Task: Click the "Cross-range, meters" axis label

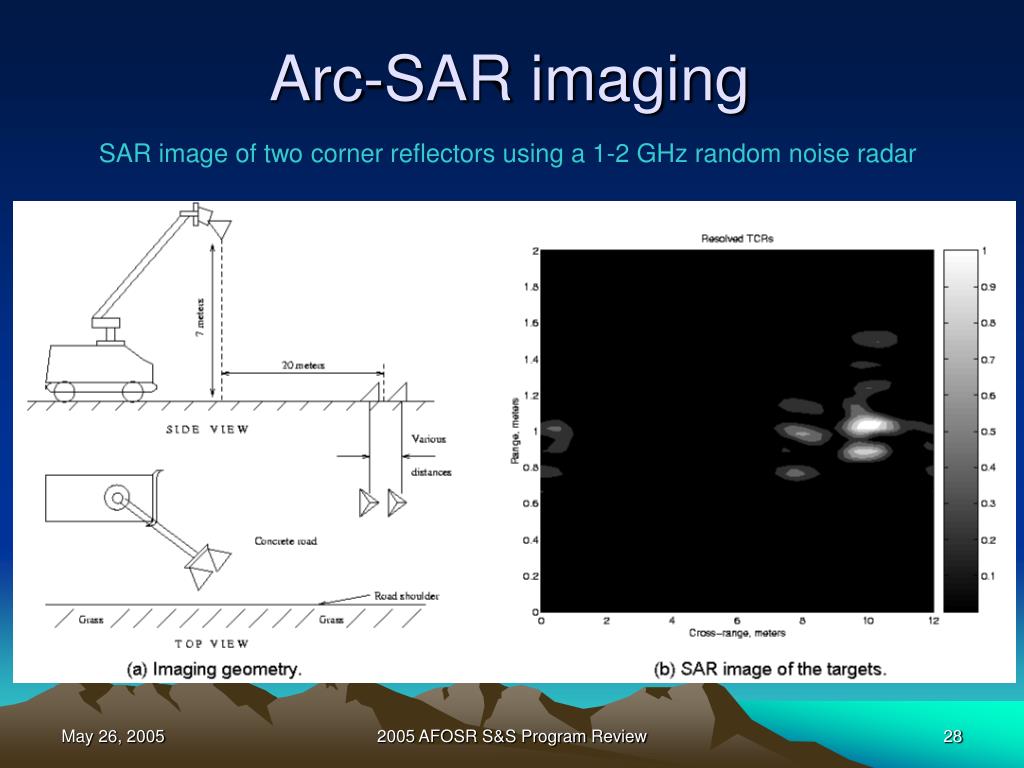Action: [737, 633]
